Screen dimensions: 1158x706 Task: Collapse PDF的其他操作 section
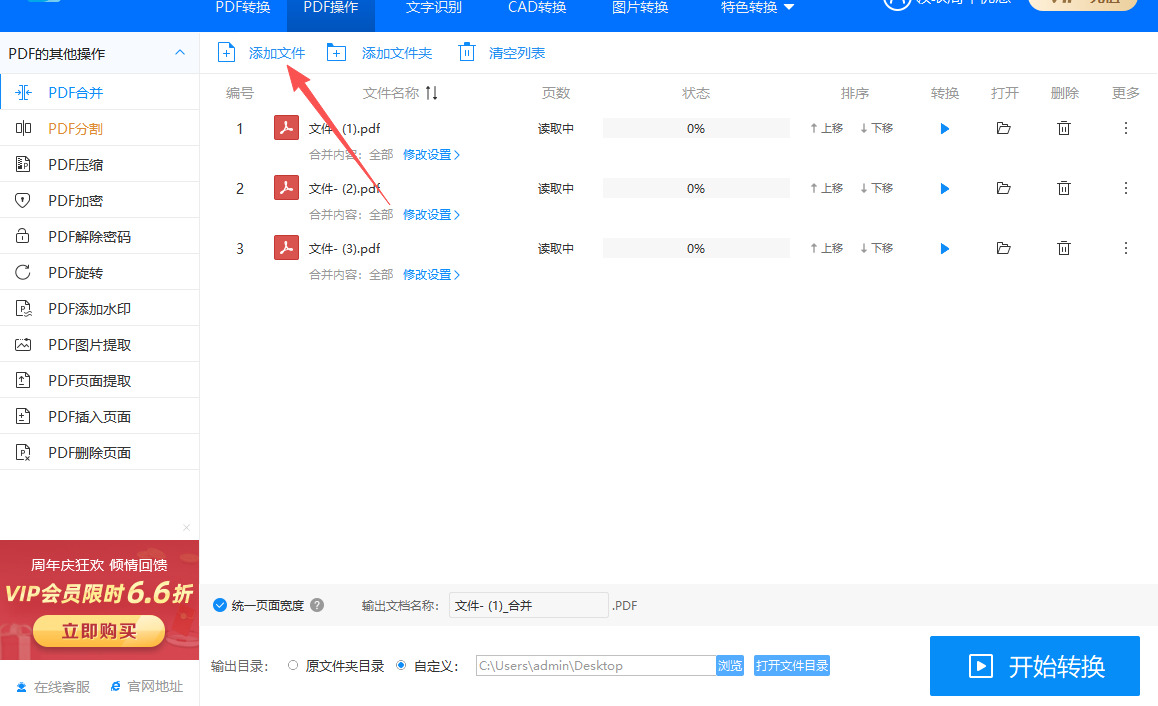(x=179, y=52)
